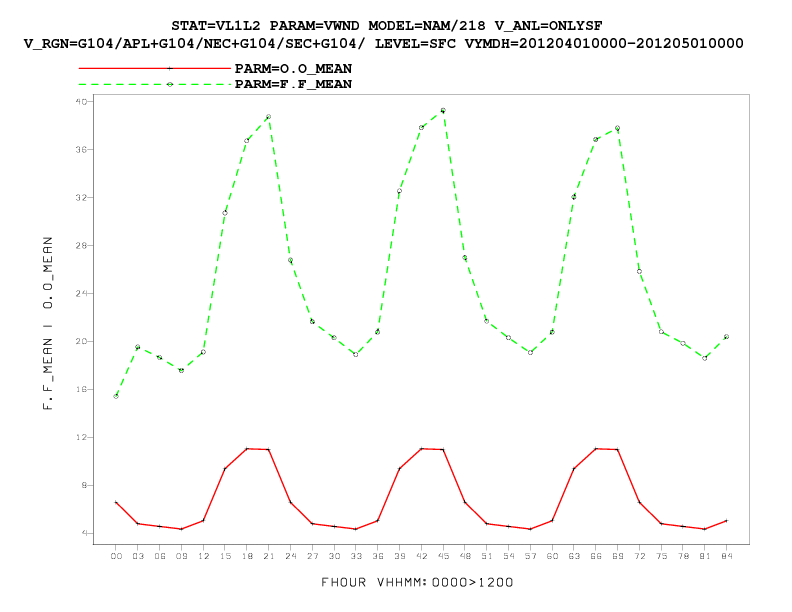The image size is (792, 612).
Task: Click red O.O_MEAN peak point at hour 42
Action: 421,448
